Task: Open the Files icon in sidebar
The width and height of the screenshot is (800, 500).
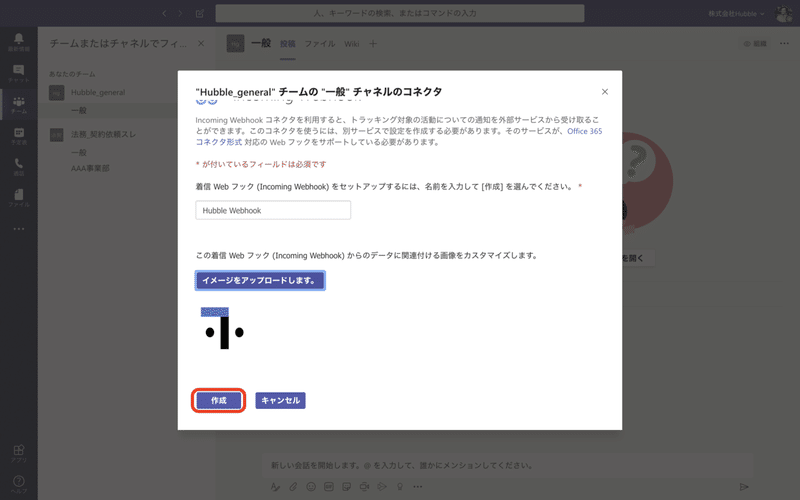Action: 19,198
